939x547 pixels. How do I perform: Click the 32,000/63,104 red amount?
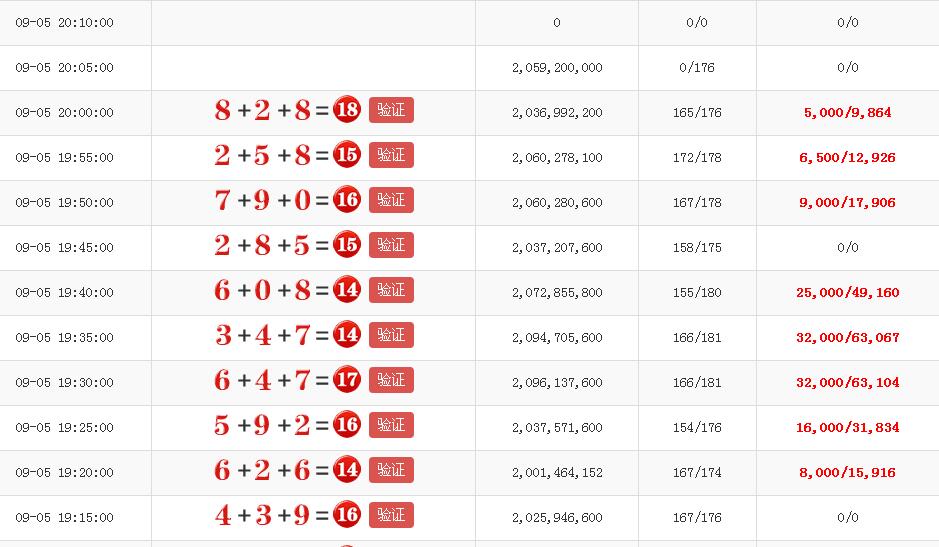coord(847,383)
